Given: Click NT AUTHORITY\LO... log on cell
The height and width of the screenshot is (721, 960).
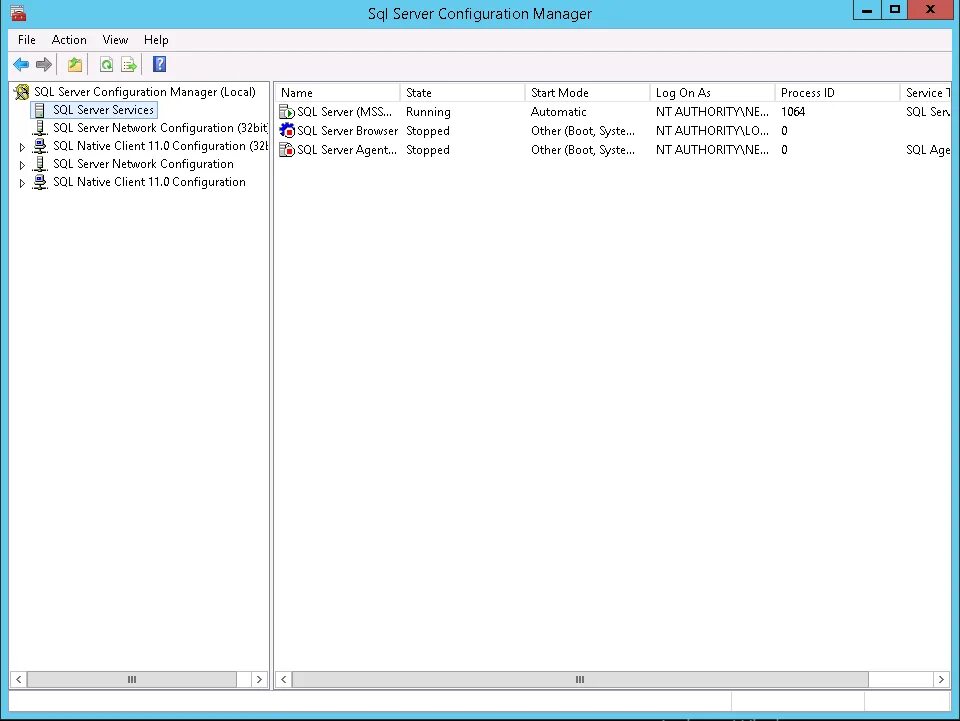Looking at the screenshot, I should [712, 130].
